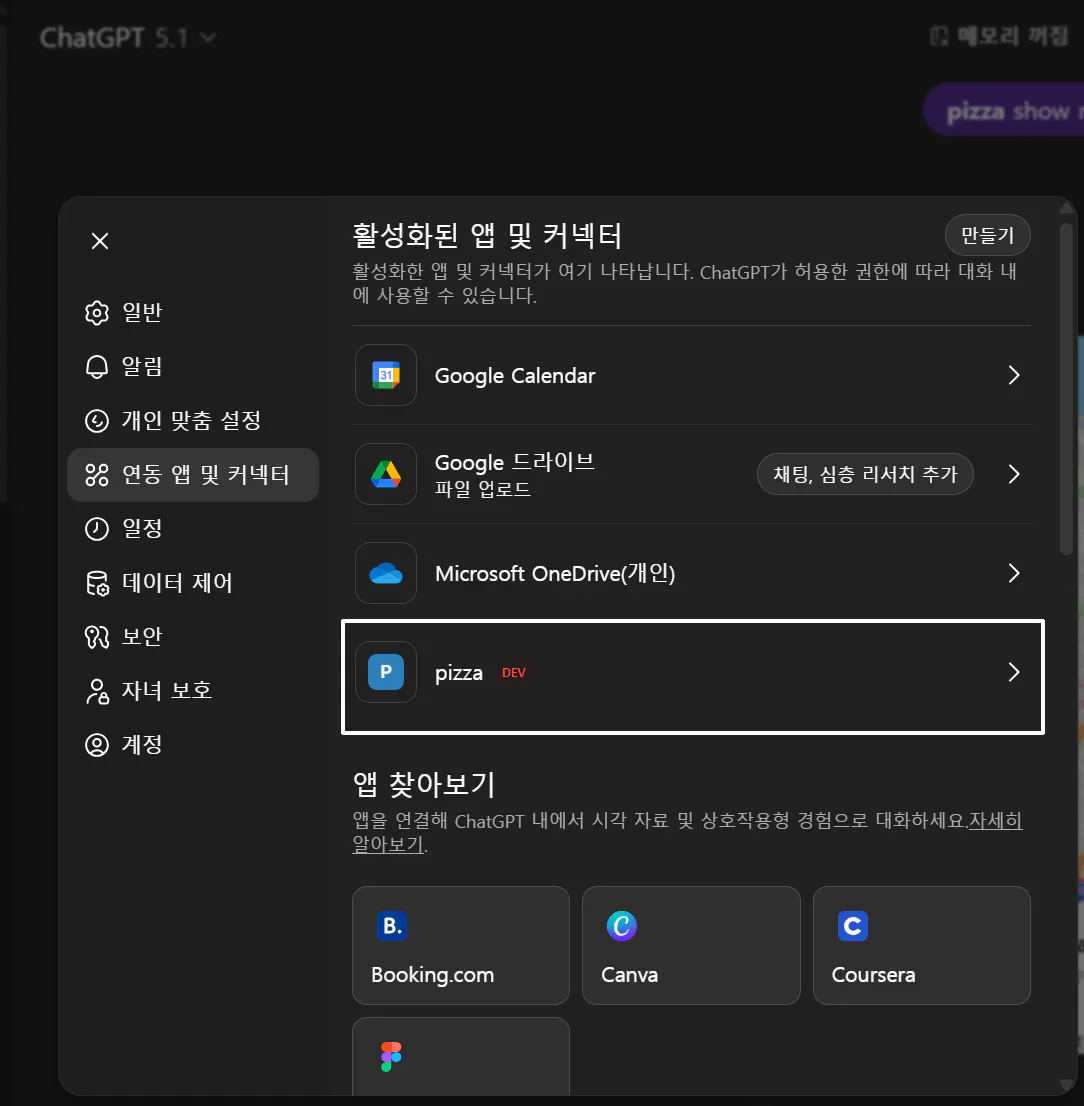Expand Google Calendar row chevron

pyautogui.click(x=1014, y=375)
